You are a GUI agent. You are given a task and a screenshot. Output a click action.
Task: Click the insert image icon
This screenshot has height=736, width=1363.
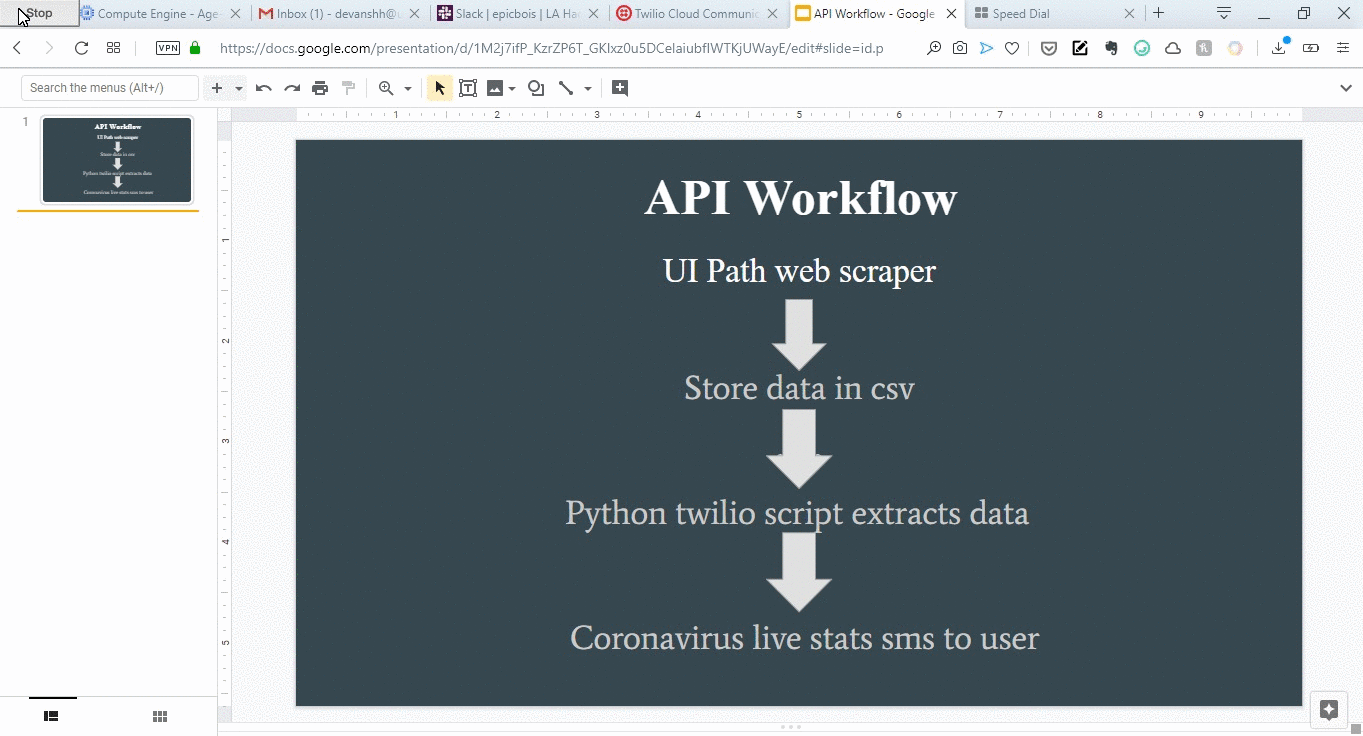pyautogui.click(x=494, y=88)
